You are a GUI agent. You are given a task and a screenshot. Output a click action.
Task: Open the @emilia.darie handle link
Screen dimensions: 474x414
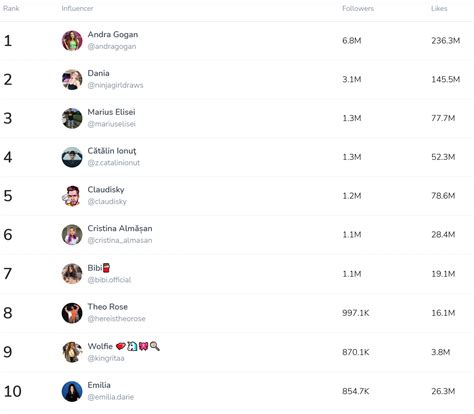(x=111, y=397)
